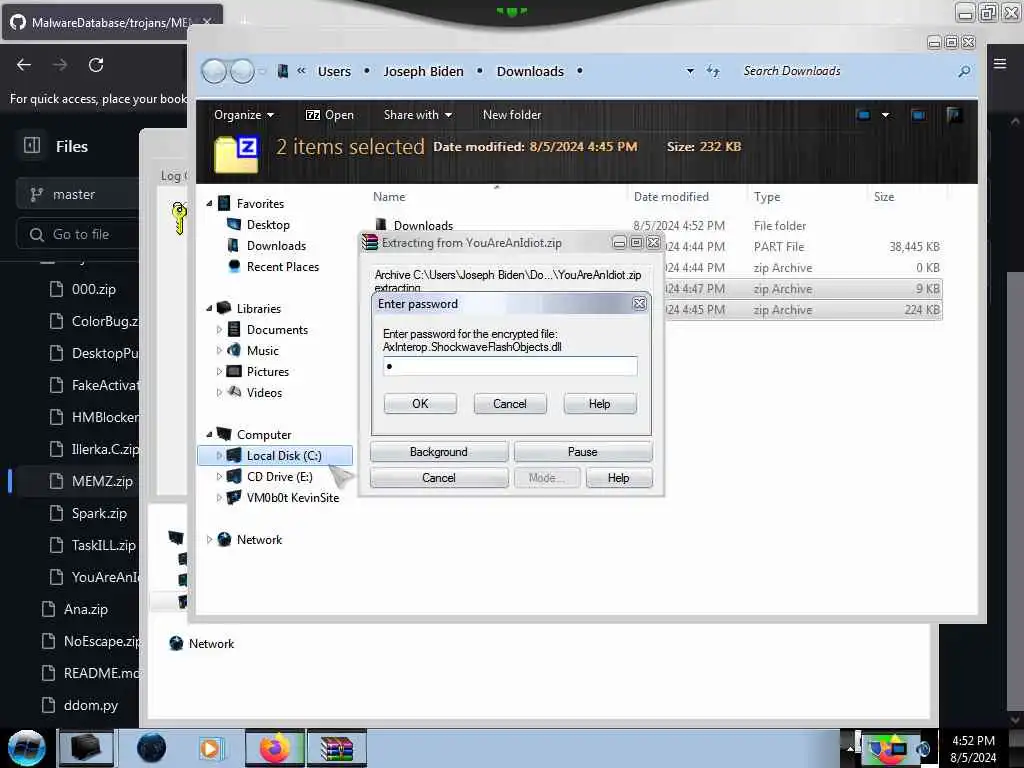Screen dimensions: 1024x768
Task: Expand the Videos library
Action: coord(219,392)
